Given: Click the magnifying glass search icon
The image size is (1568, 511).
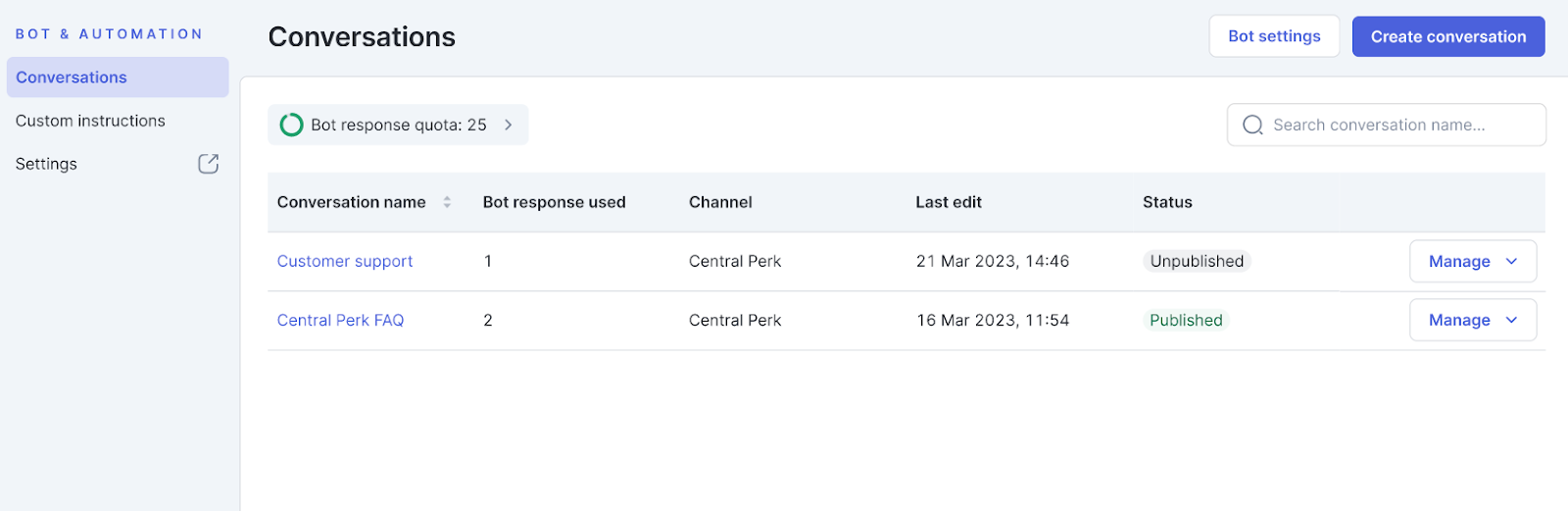Looking at the screenshot, I should 1252,126.
